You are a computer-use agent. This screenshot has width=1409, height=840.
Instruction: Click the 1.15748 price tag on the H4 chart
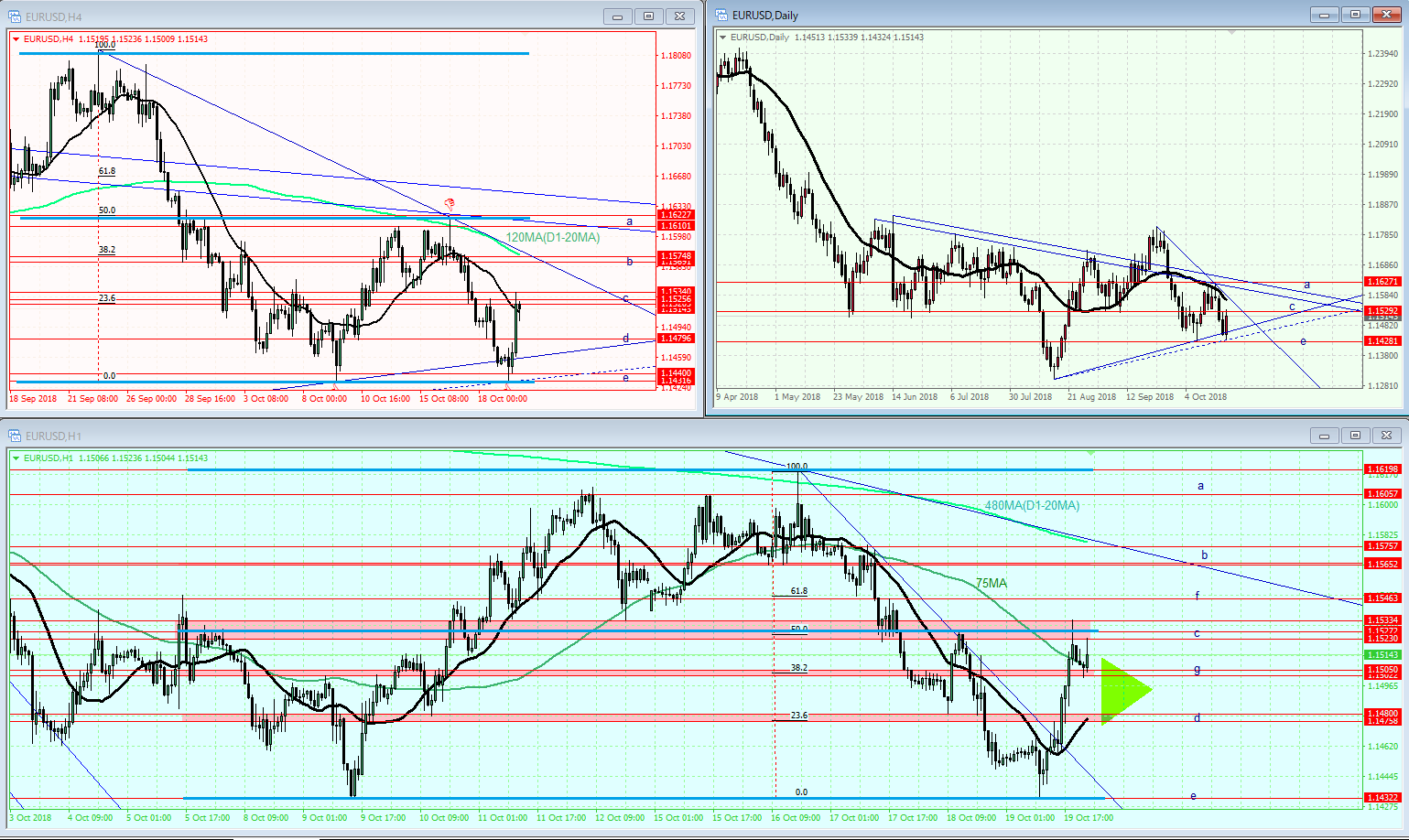[676, 256]
